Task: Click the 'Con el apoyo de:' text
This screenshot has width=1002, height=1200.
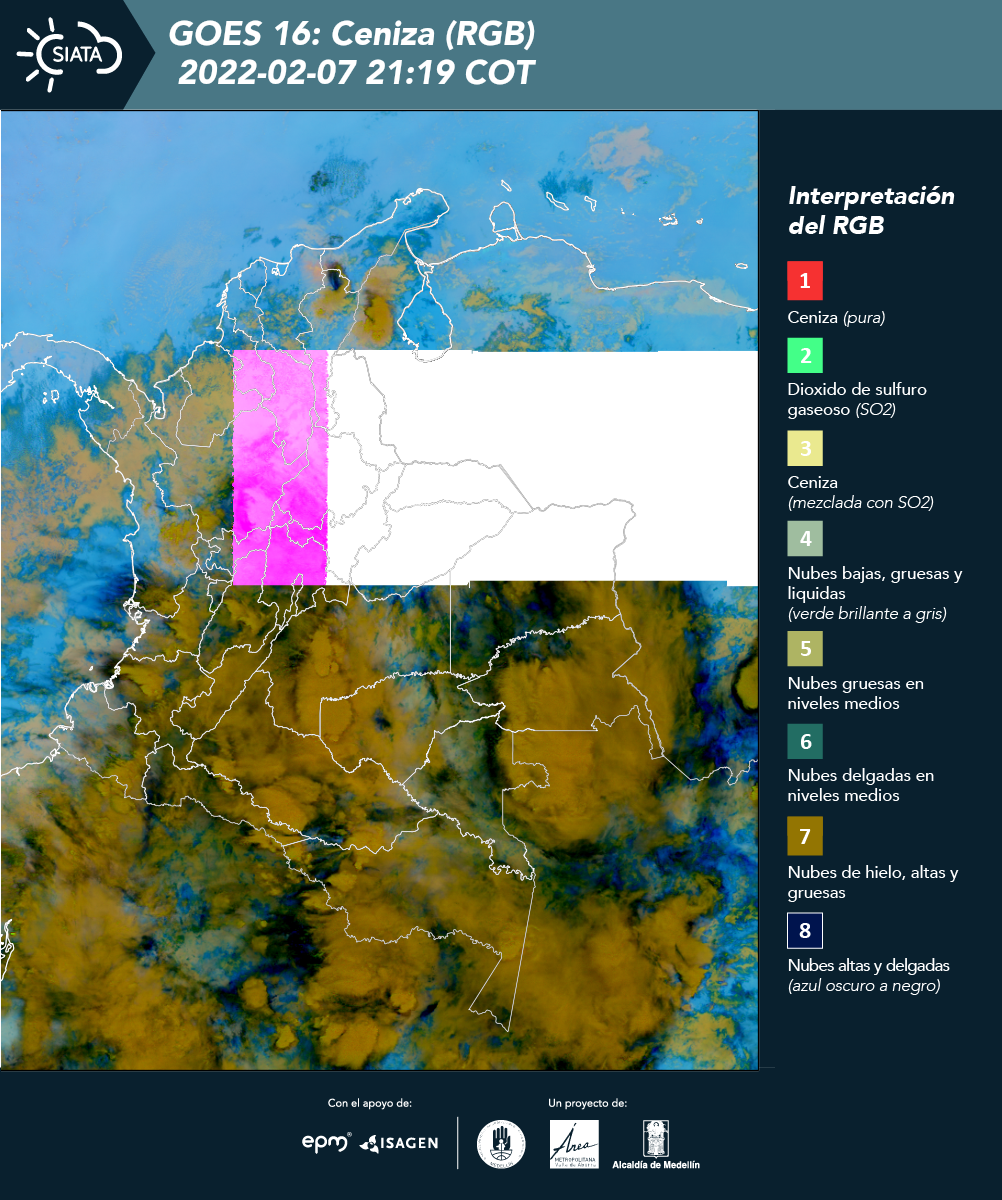Action: pyautogui.click(x=370, y=1103)
